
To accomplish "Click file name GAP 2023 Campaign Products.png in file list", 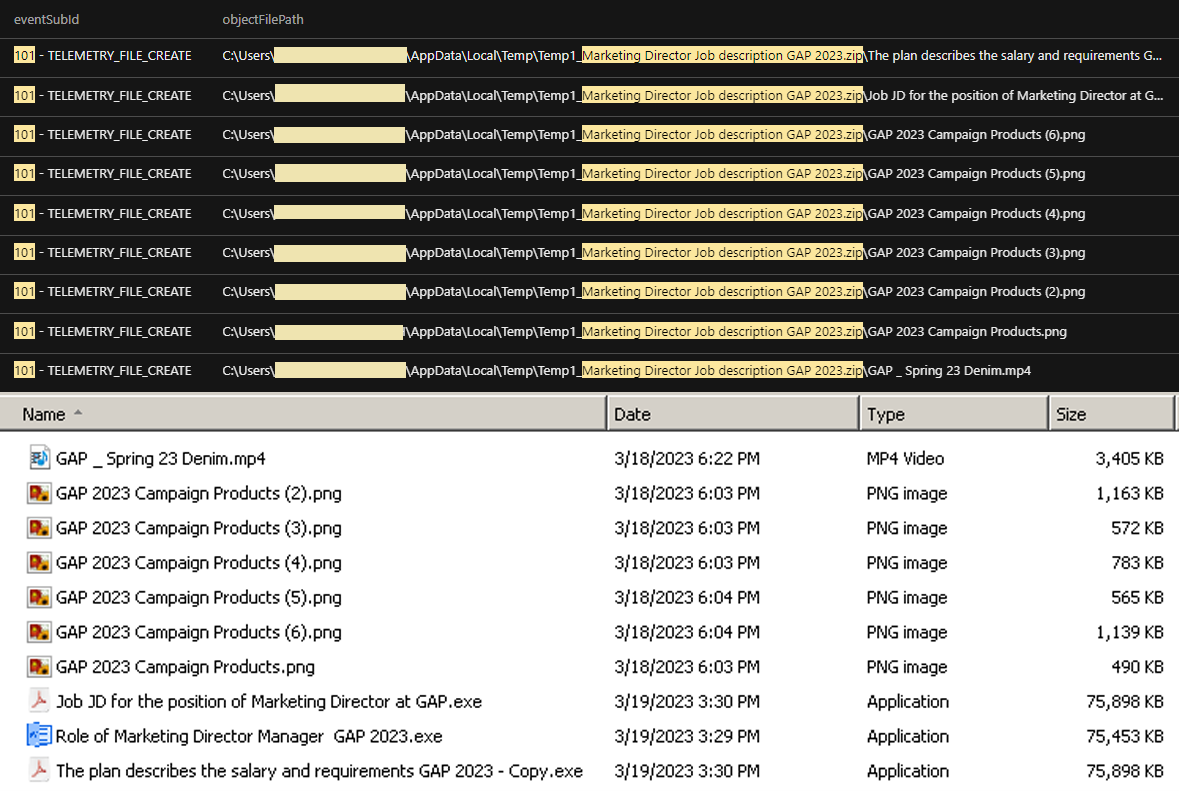I will point(186,666).
